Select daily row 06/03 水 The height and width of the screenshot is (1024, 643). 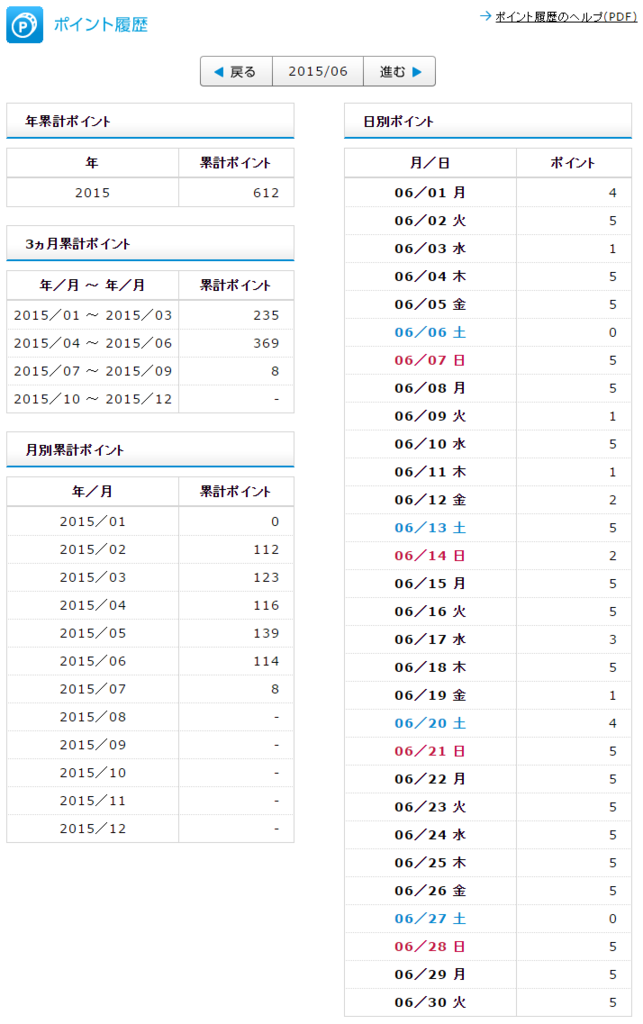(488, 248)
